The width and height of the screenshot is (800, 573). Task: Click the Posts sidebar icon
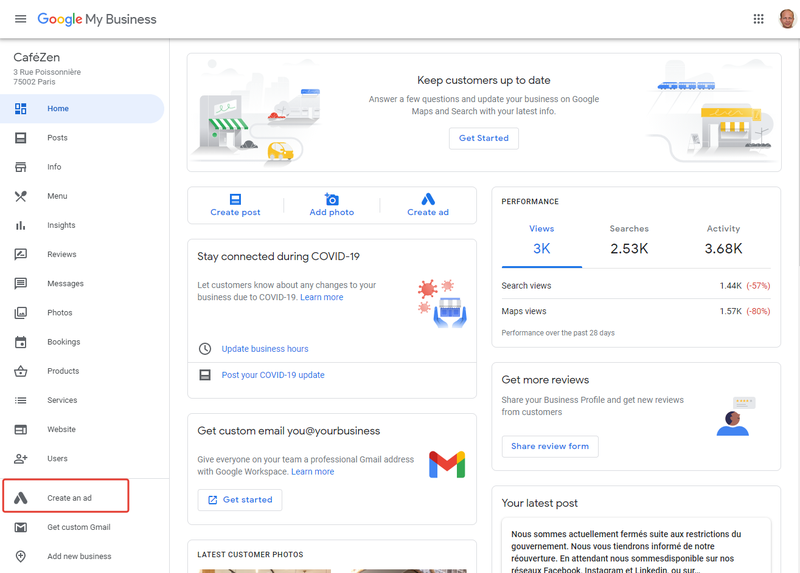(x=20, y=138)
